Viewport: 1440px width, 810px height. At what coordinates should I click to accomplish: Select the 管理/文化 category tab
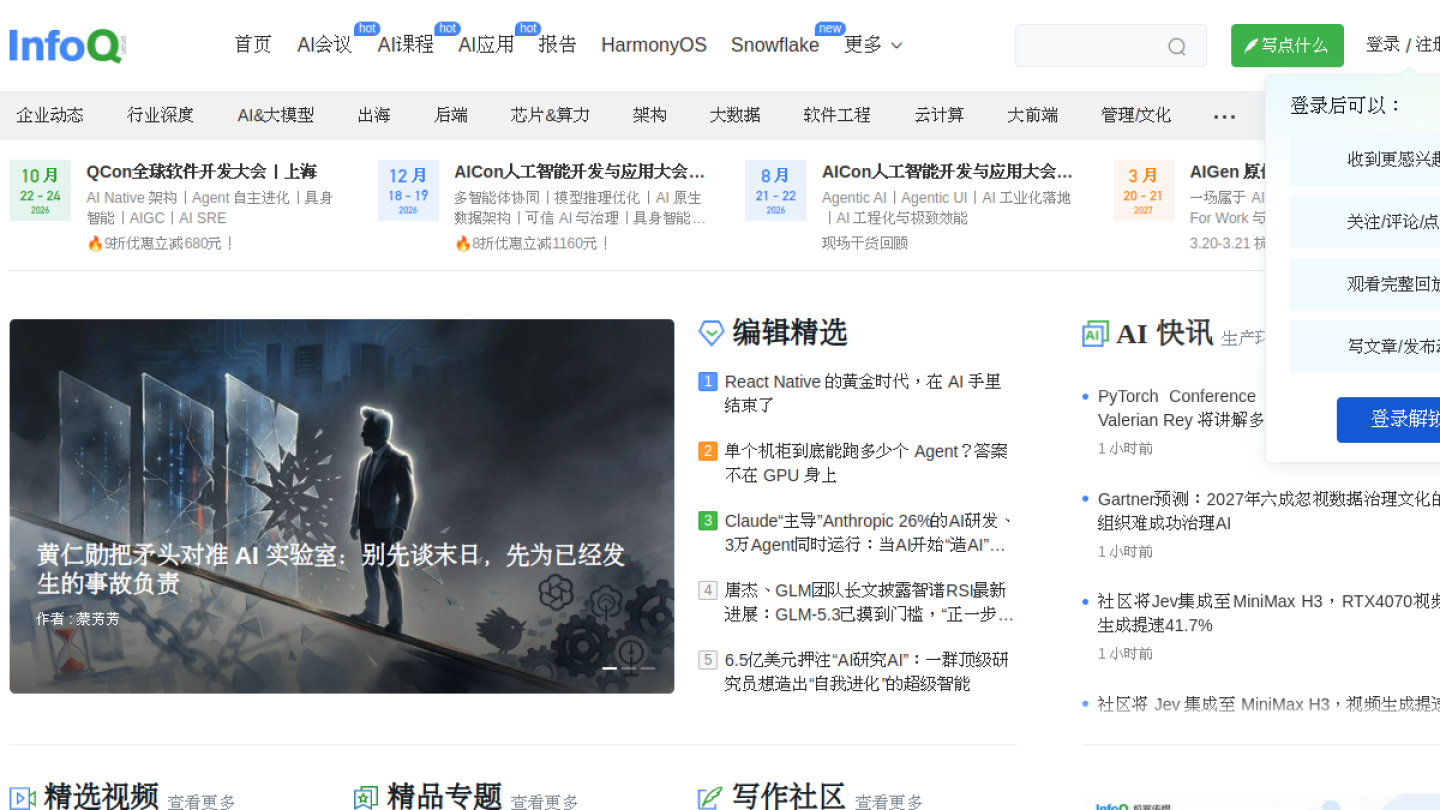coord(1136,115)
